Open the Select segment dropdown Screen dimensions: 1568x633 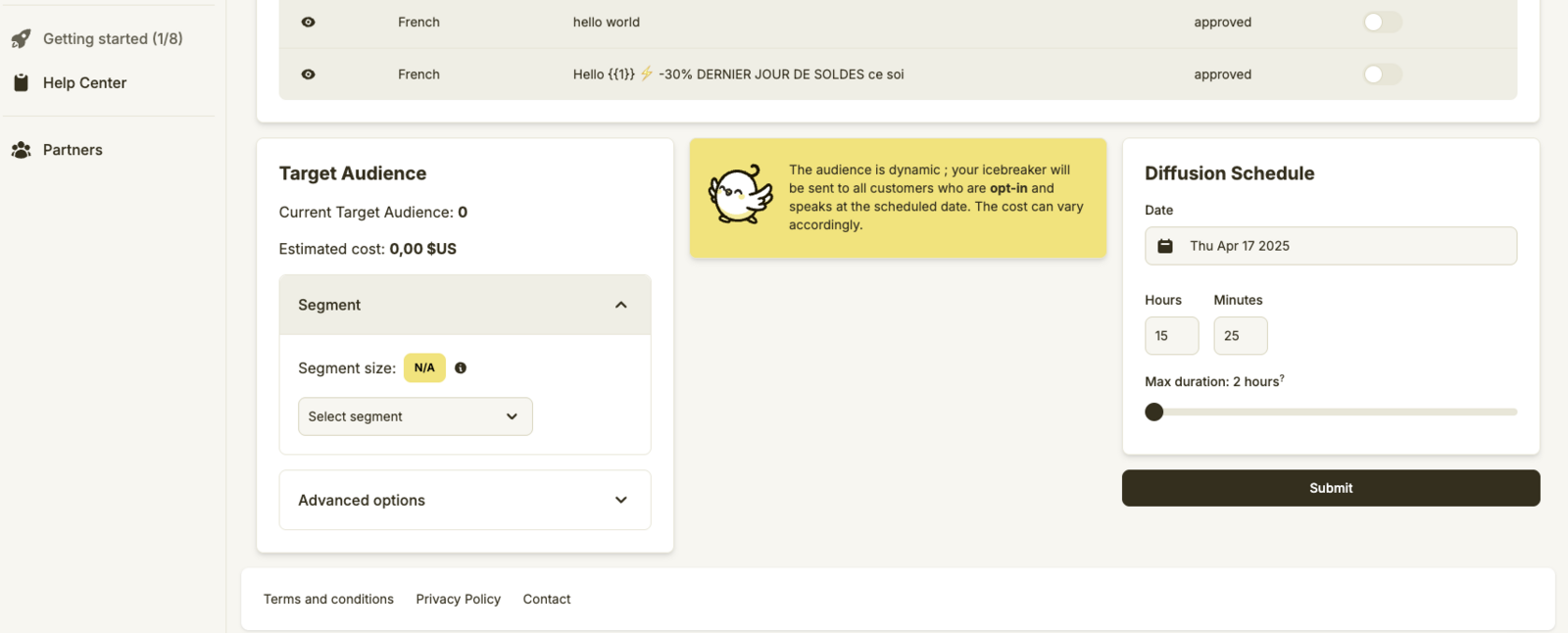click(x=415, y=416)
